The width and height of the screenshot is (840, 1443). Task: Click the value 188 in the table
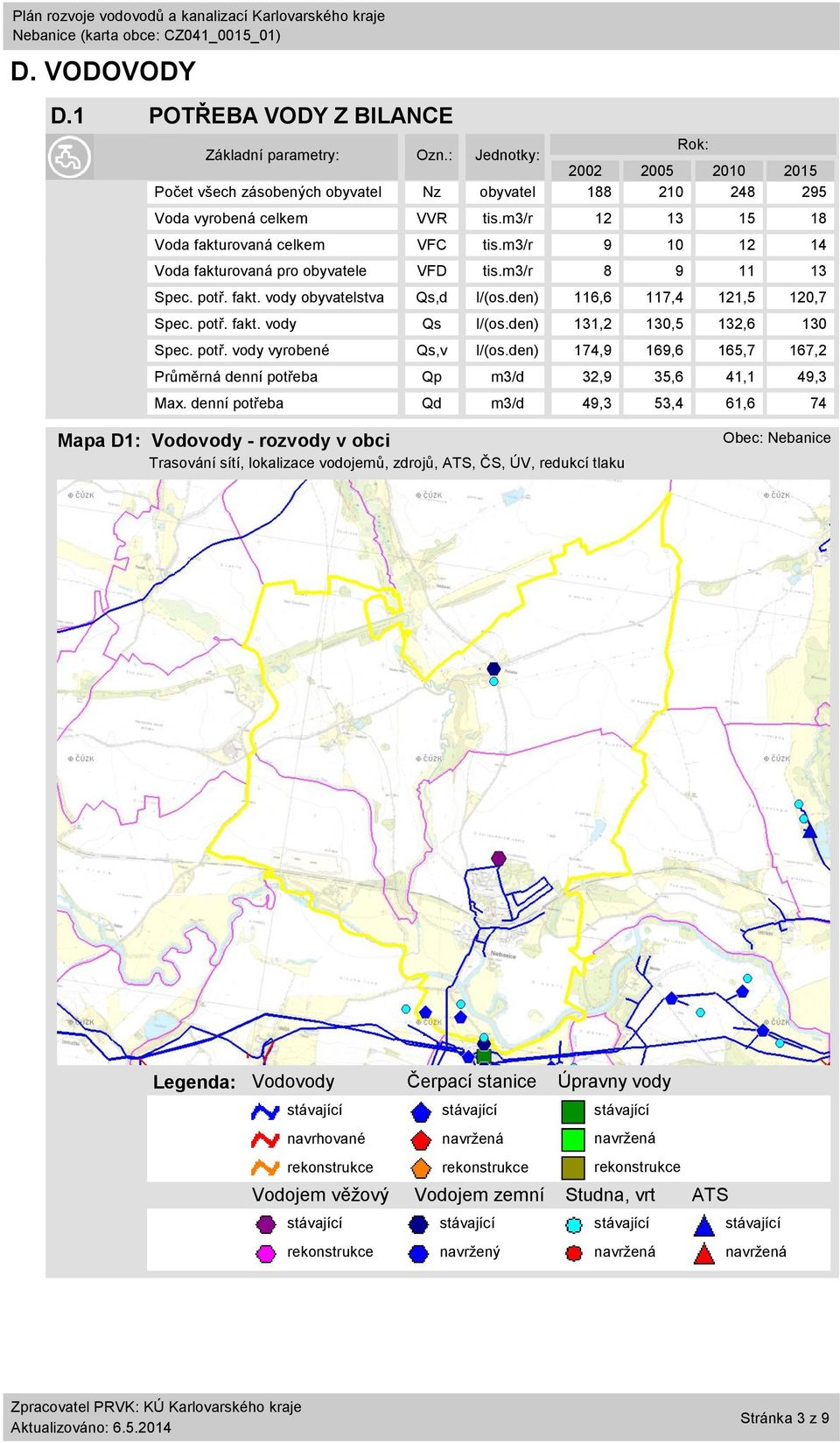coord(599,192)
